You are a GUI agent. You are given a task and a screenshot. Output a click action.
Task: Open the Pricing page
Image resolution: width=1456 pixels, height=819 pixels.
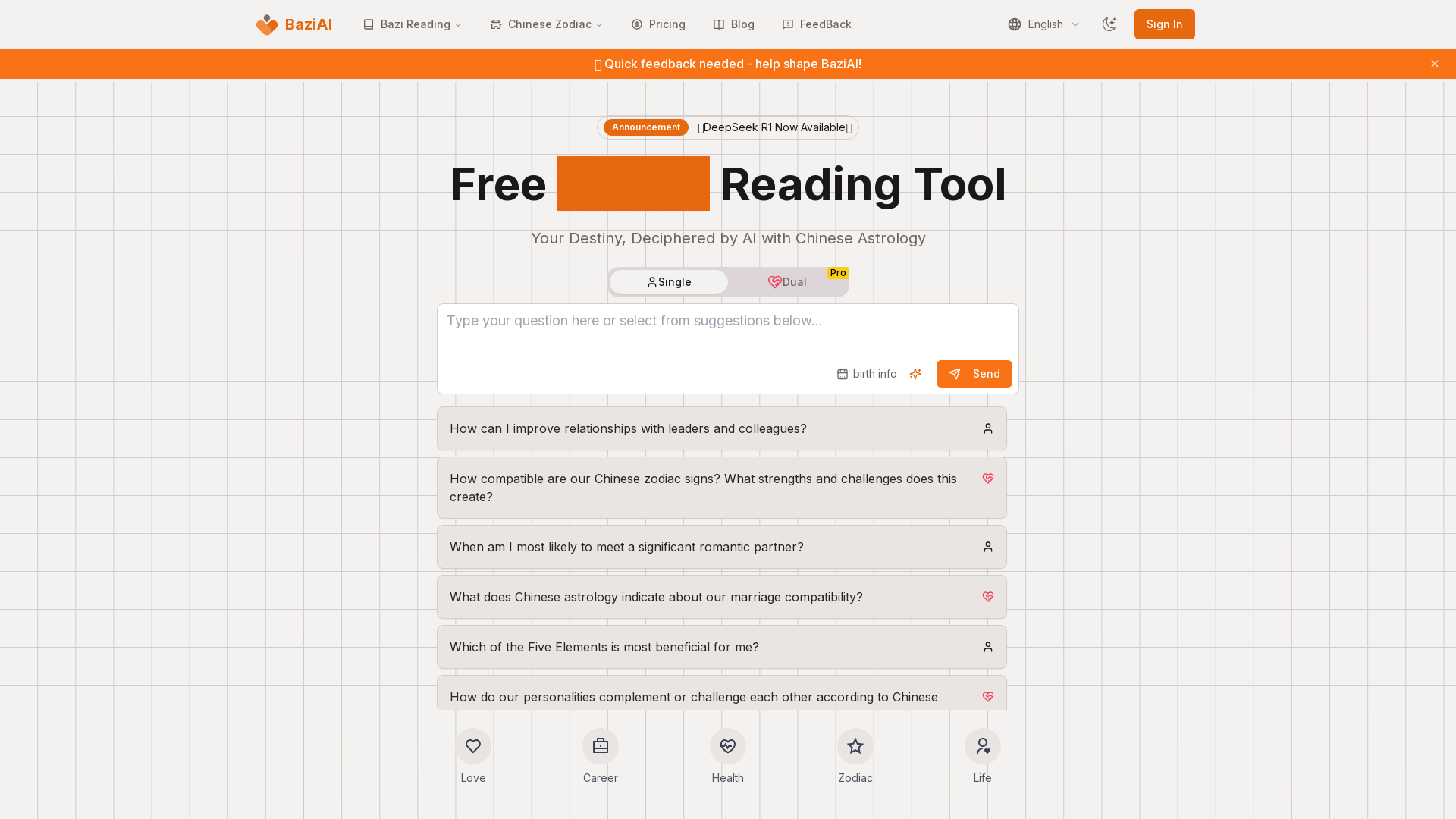pyautogui.click(x=658, y=24)
